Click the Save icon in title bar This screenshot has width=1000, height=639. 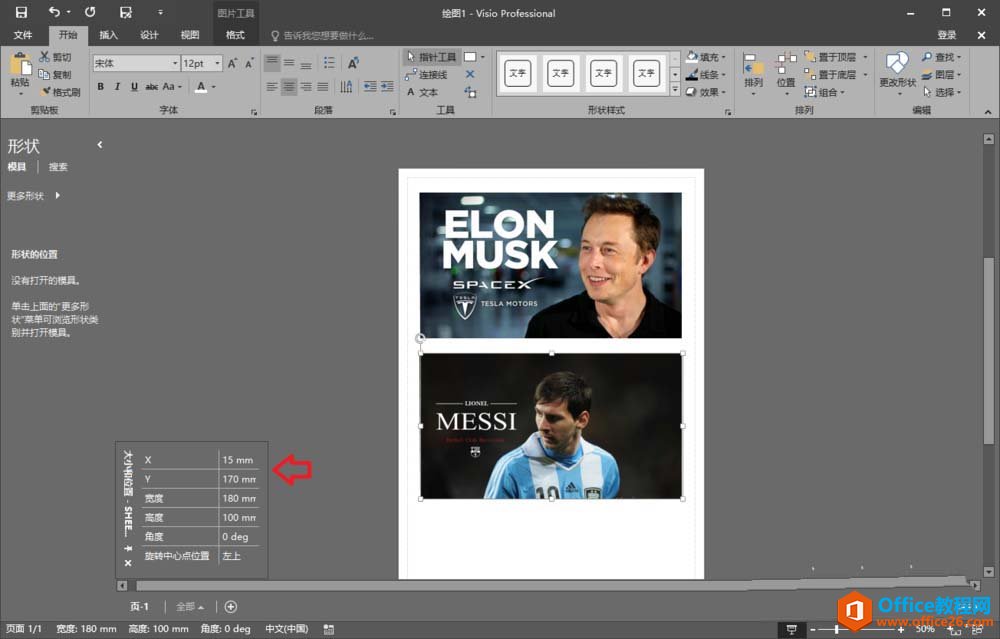(21, 13)
